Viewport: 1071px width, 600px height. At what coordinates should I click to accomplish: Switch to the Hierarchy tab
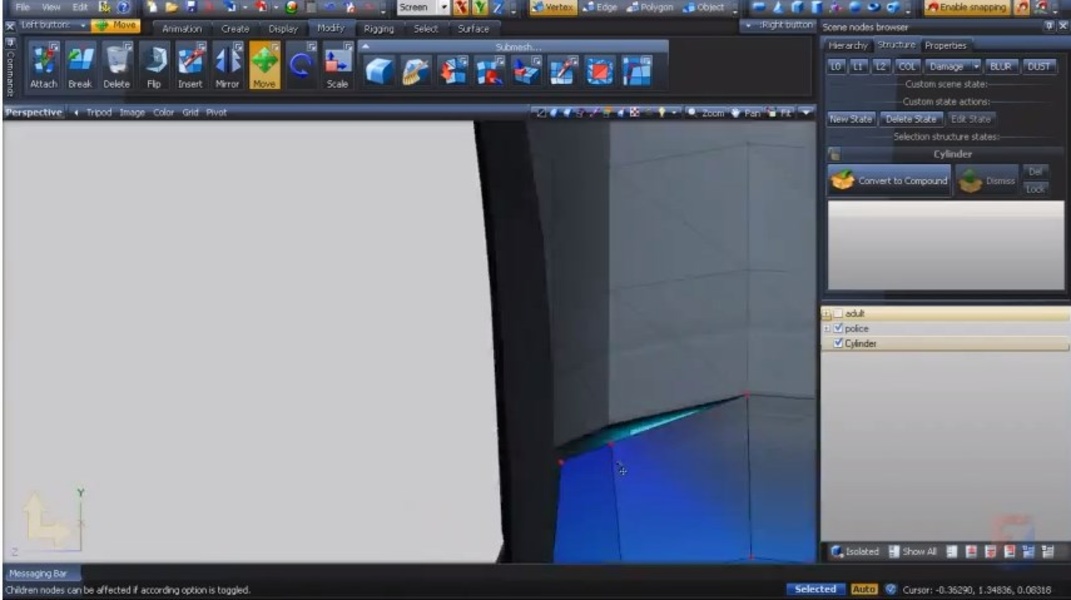point(848,46)
